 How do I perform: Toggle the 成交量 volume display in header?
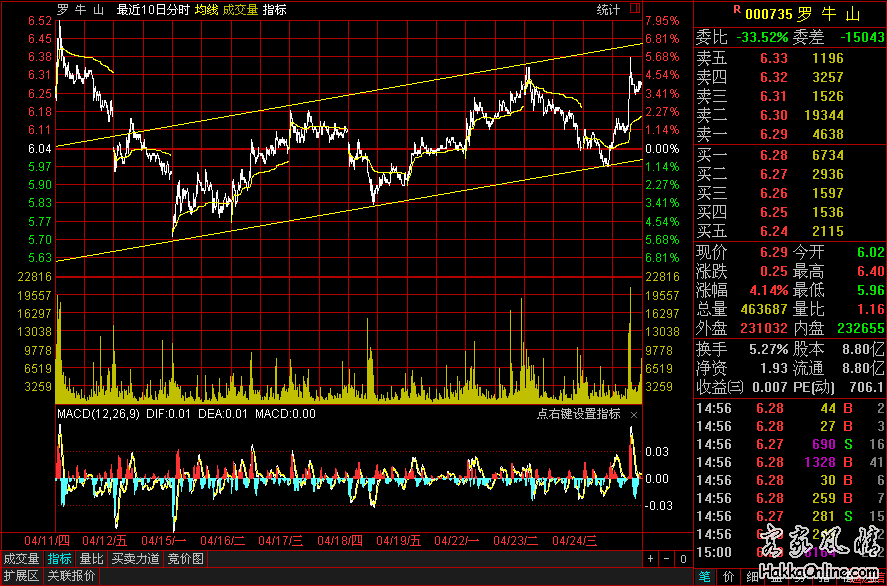(x=240, y=10)
